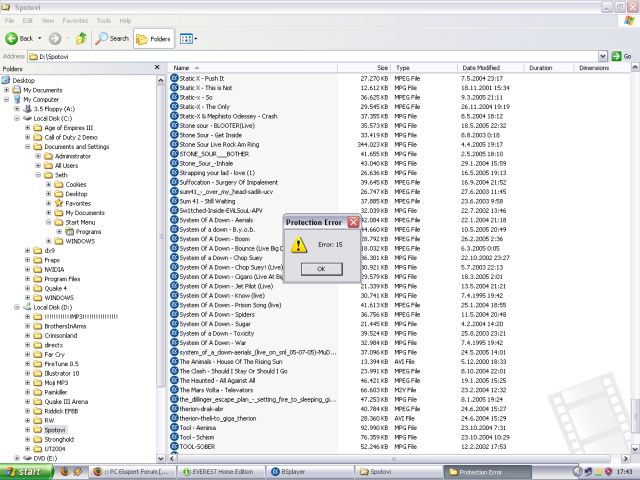Expand the Quake III Arena folder node
Viewport: 640px width, 480px height.
28,401
